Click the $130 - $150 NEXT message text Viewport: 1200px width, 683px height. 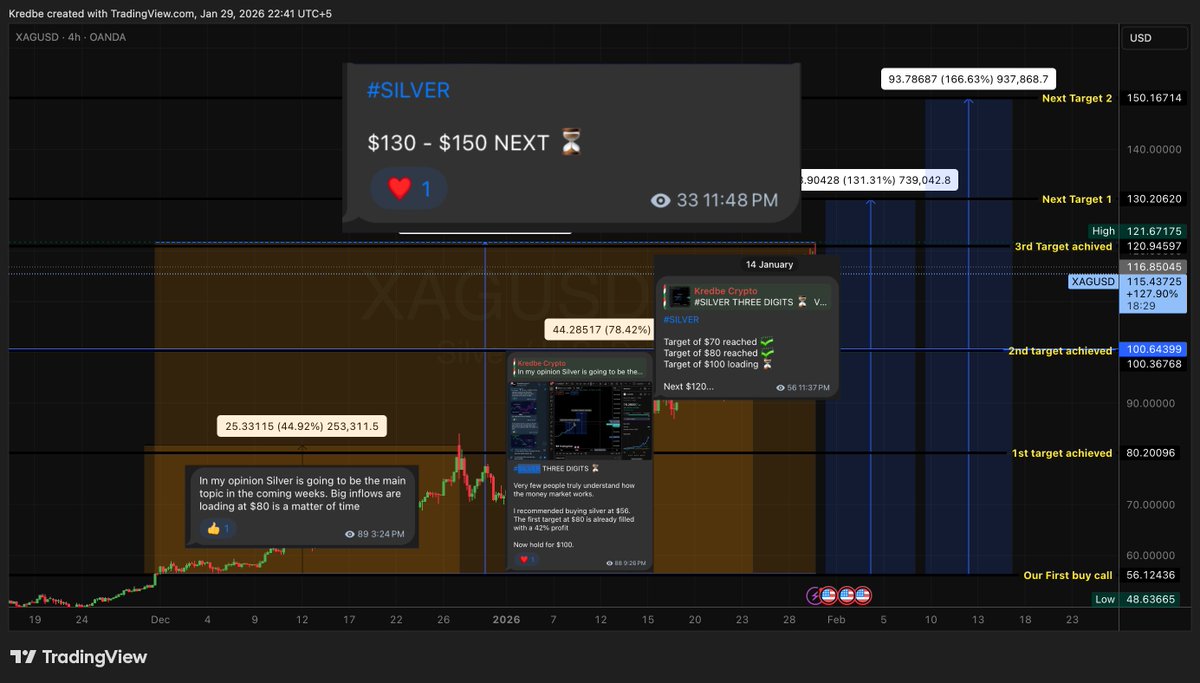click(475, 142)
